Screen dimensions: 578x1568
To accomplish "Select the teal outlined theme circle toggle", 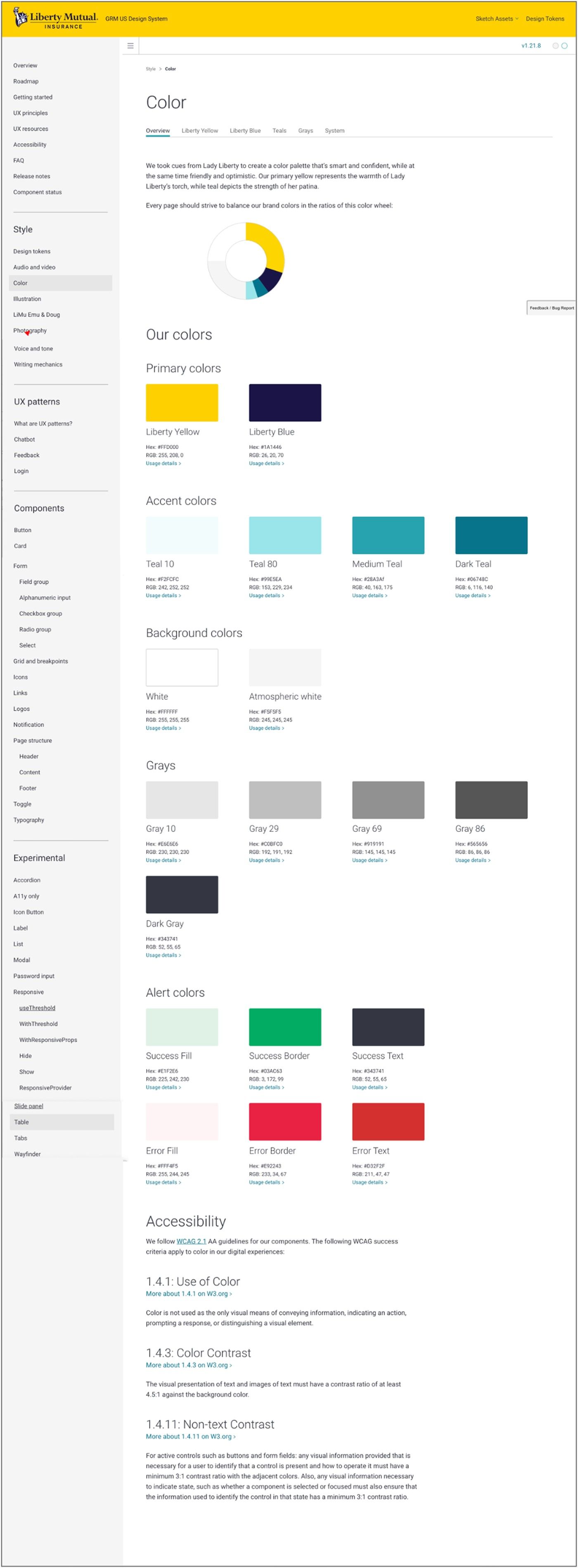I will [x=564, y=46].
